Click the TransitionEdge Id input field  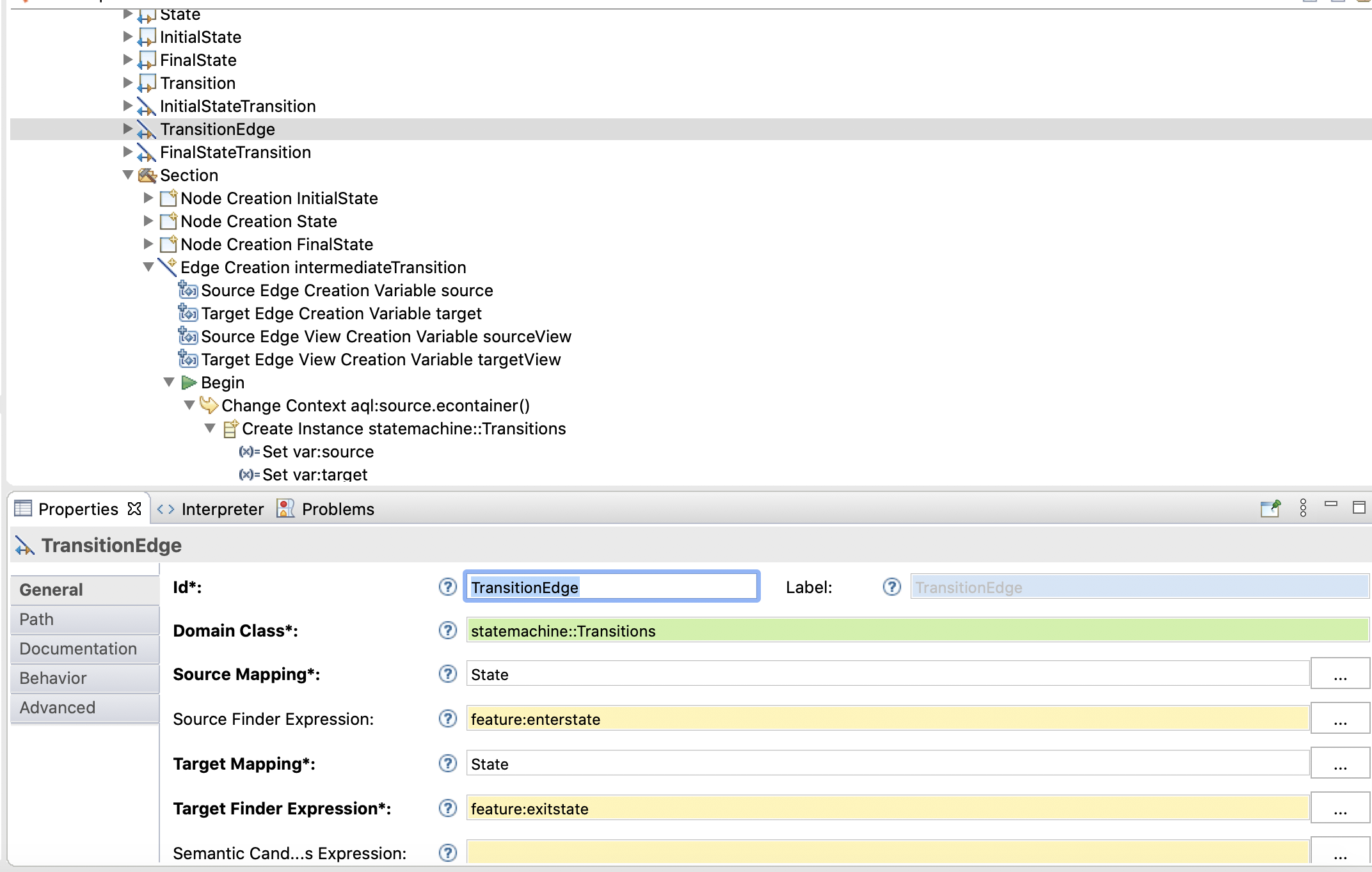pyautogui.click(x=611, y=587)
